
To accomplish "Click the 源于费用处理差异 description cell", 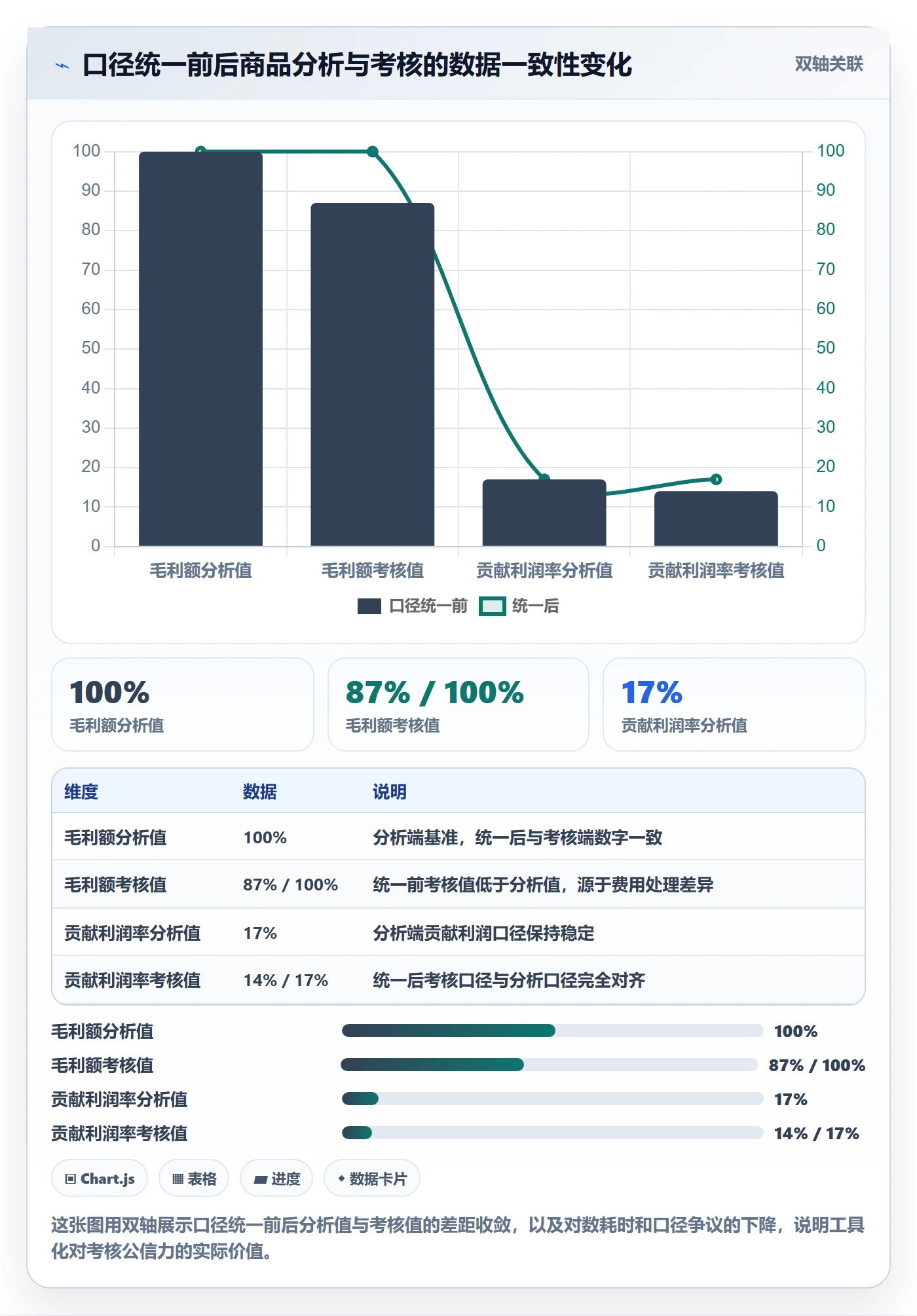I will tap(543, 885).
